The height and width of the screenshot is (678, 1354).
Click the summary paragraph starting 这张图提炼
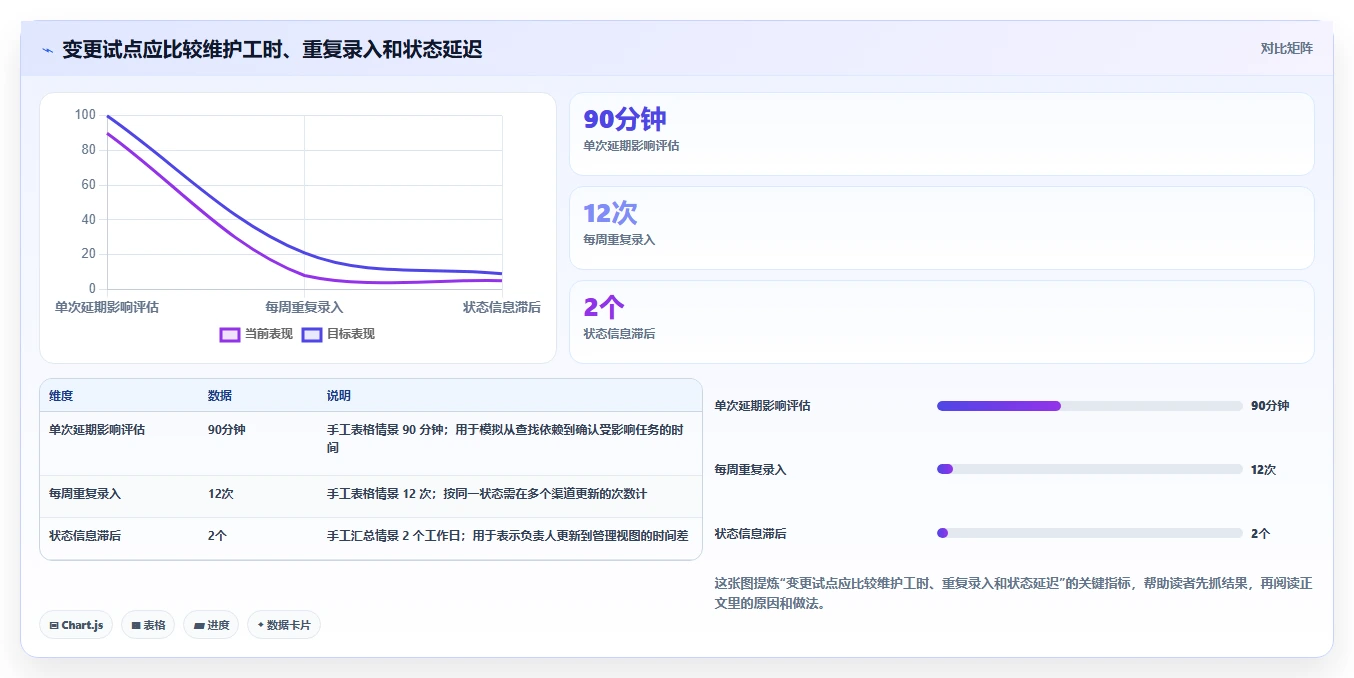pyautogui.click(x=1013, y=593)
